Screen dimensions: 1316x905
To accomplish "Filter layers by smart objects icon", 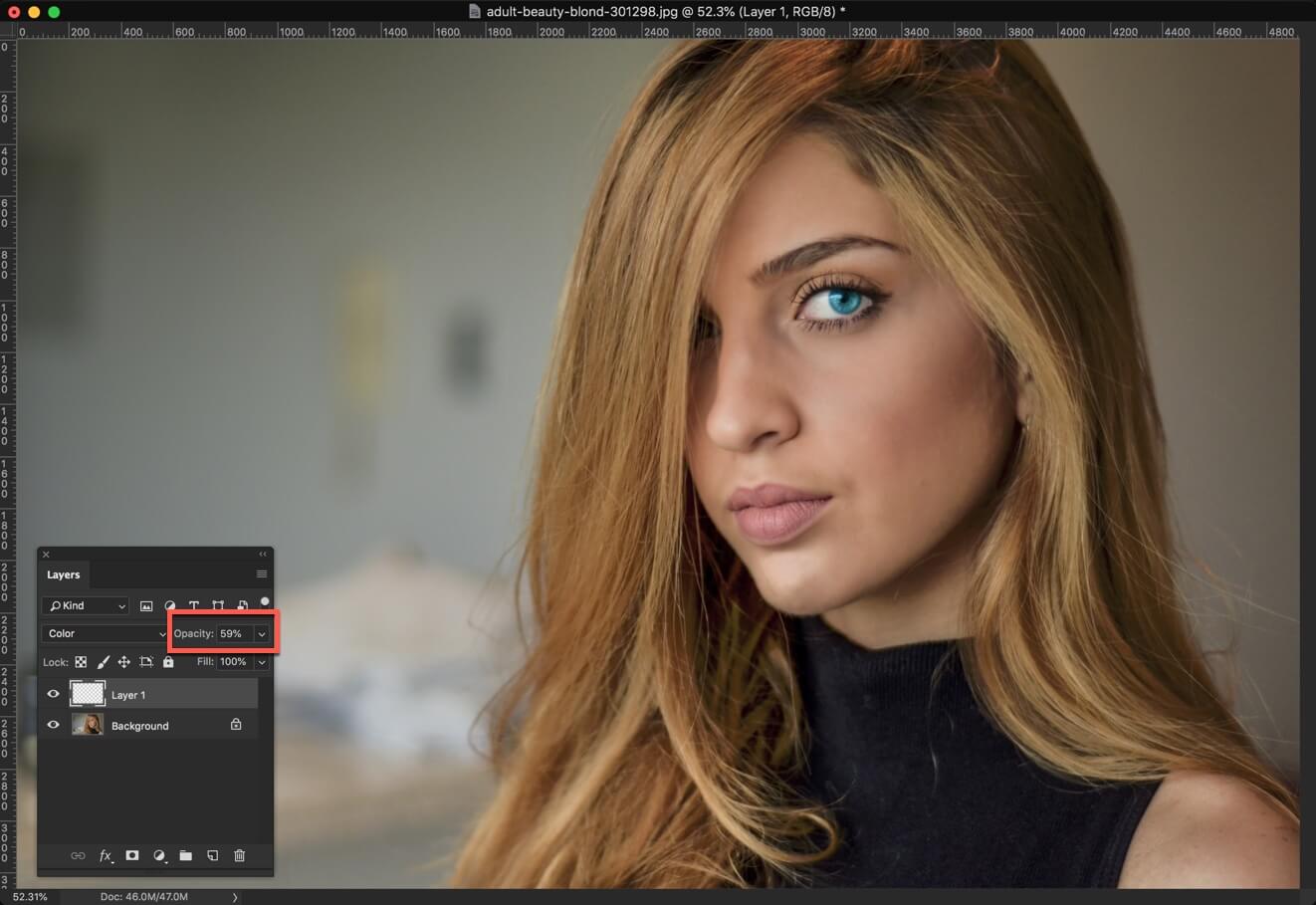I will pyautogui.click(x=242, y=605).
